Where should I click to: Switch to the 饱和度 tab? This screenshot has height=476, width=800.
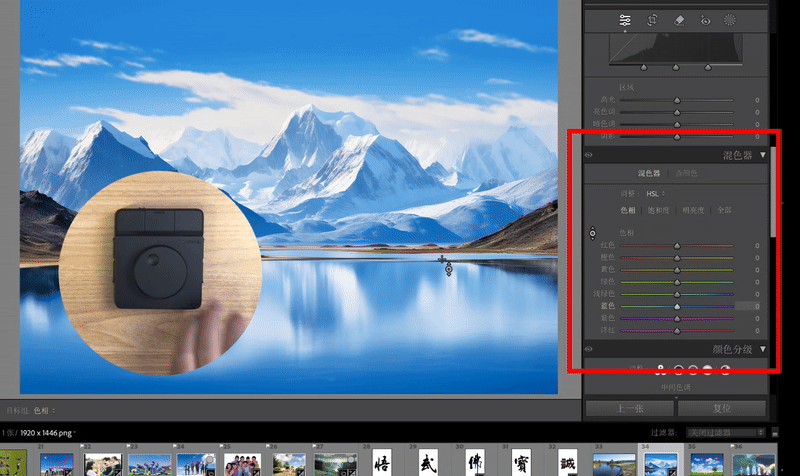(x=661, y=210)
